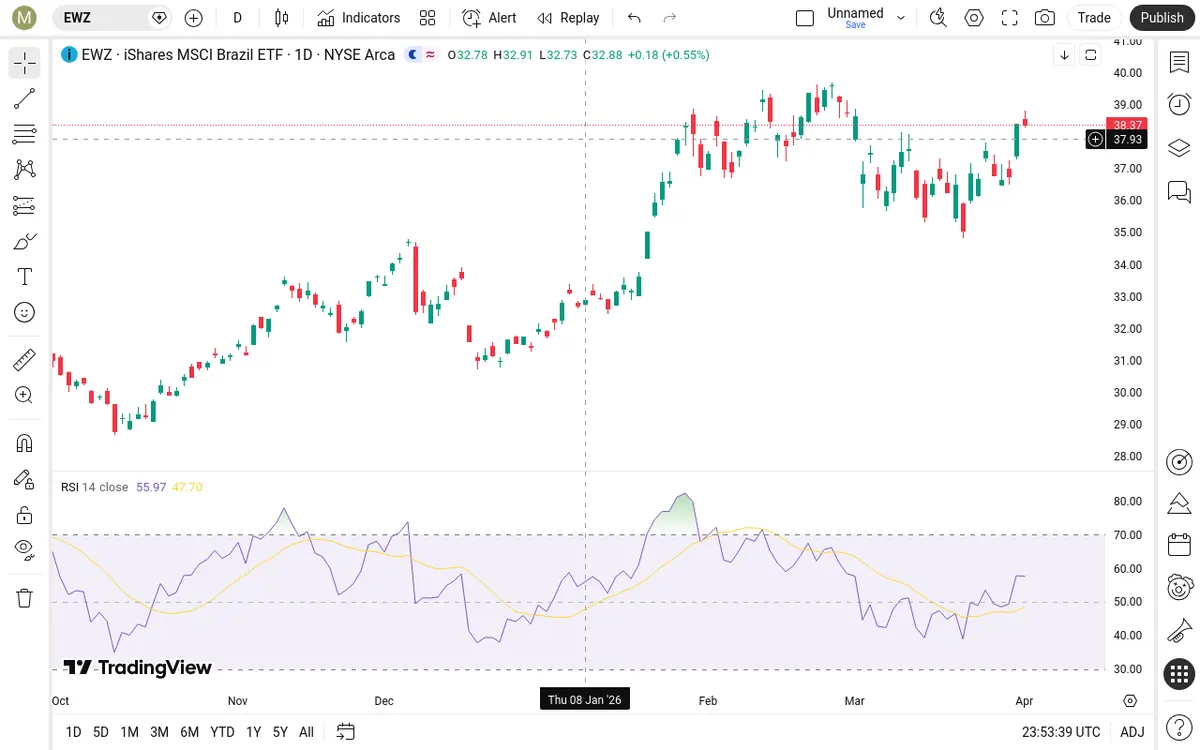Viewport: 1200px width, 750px height.
Task: Open the user profile menu M
Action: (25, 18)
